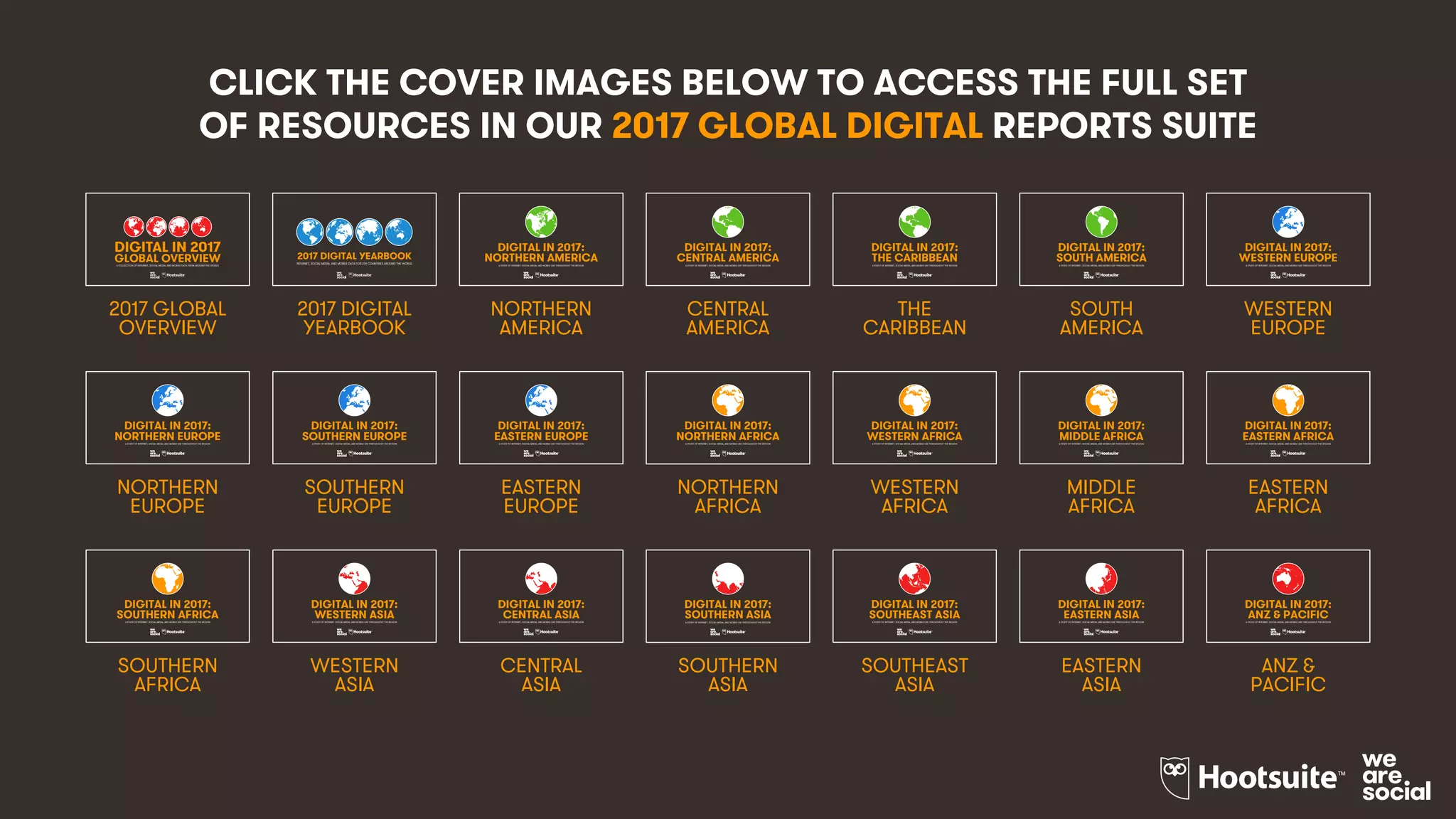
Task: Click the 'MIDDLE AFRICA' caption text
Action: [1101, 497]
